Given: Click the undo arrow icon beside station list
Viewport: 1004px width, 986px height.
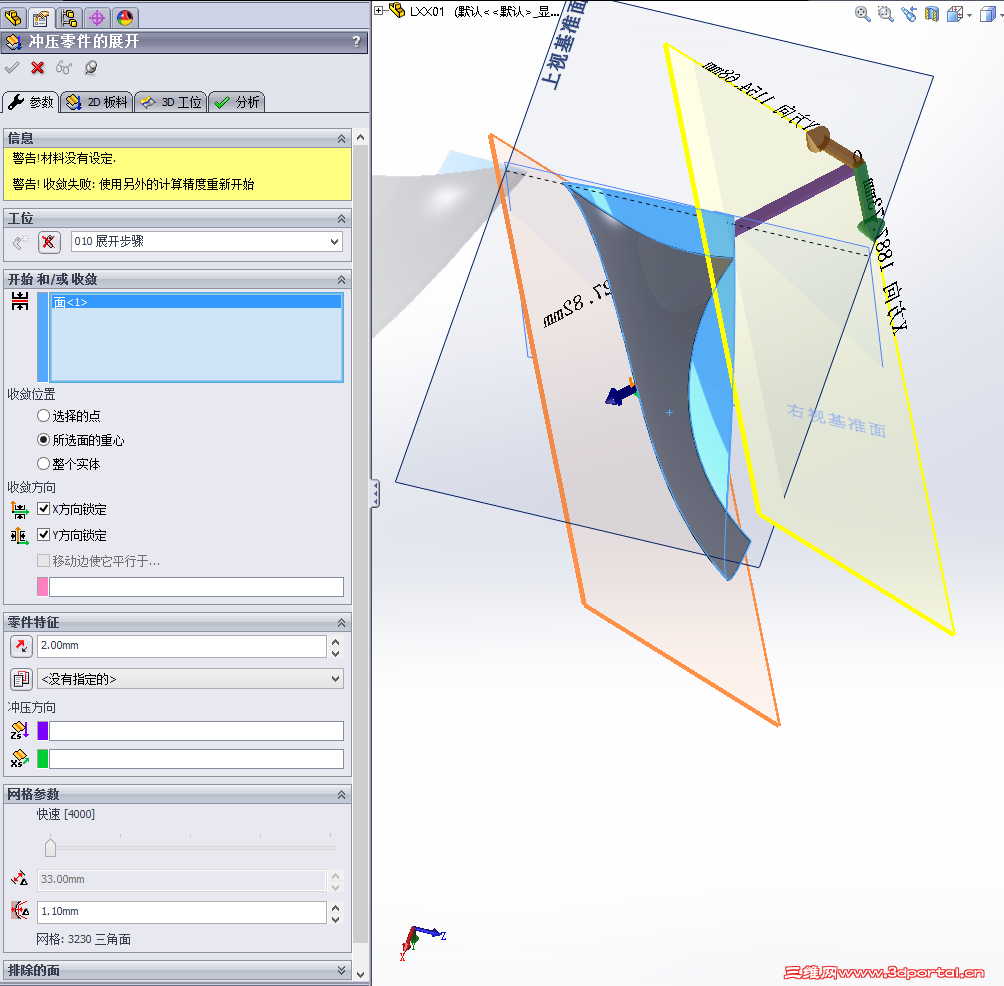Looking at the screenshot, I should (20, 242).
